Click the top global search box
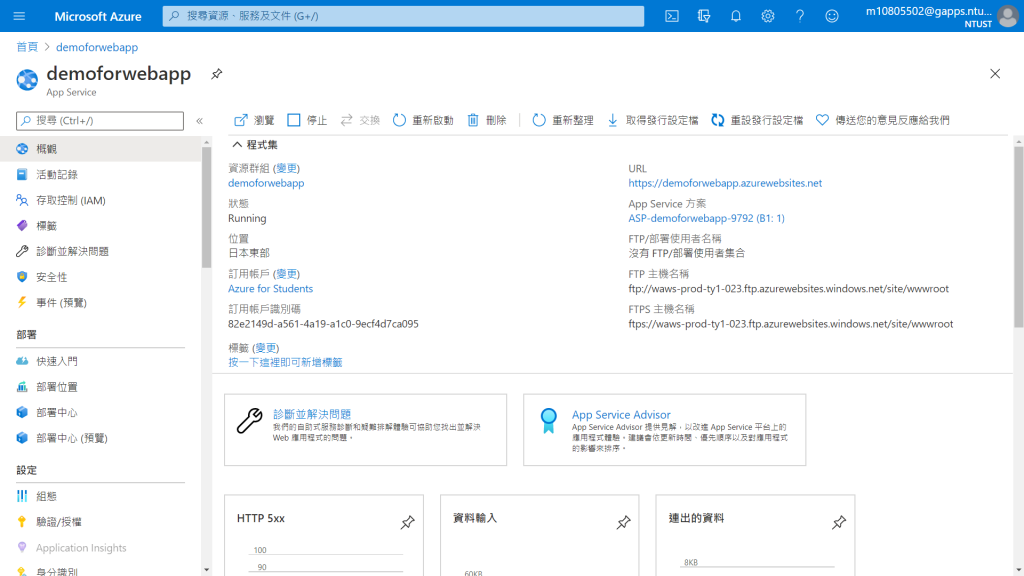Viewport: 1024px width, 576px height. (x=403, y=16)
